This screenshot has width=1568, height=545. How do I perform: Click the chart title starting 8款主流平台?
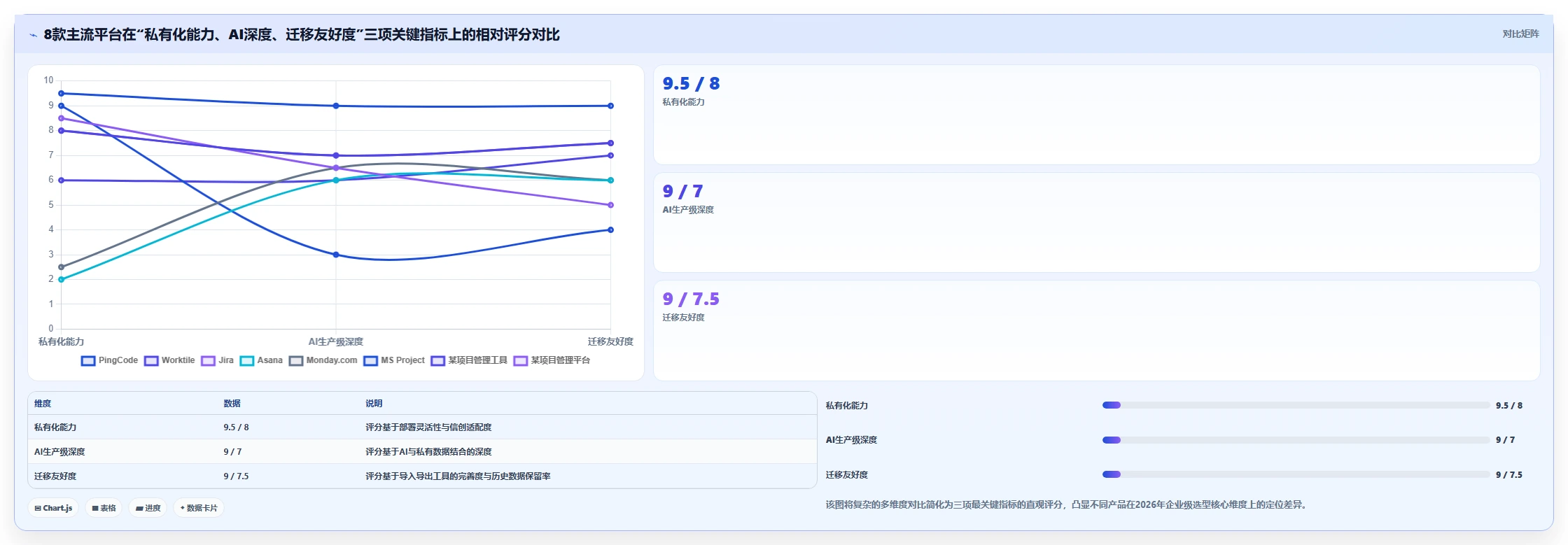pos(302,35)
